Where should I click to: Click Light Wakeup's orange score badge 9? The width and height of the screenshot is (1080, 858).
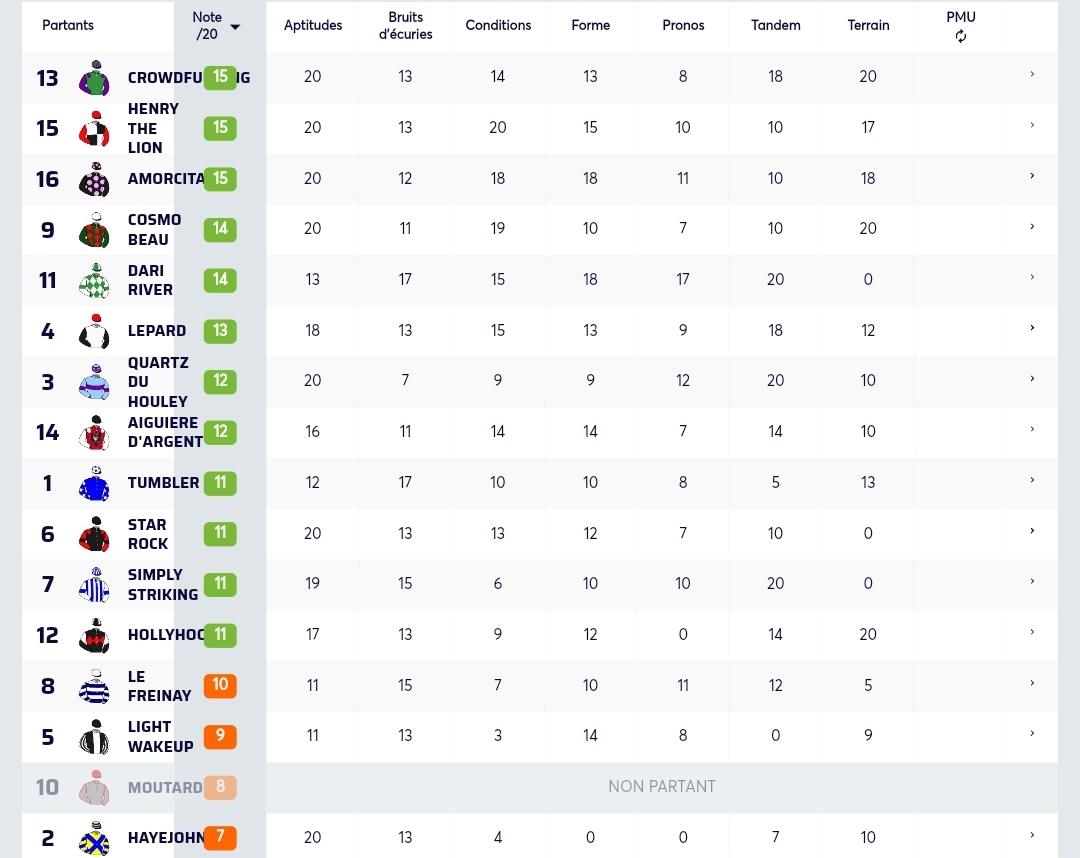(220, 735)
